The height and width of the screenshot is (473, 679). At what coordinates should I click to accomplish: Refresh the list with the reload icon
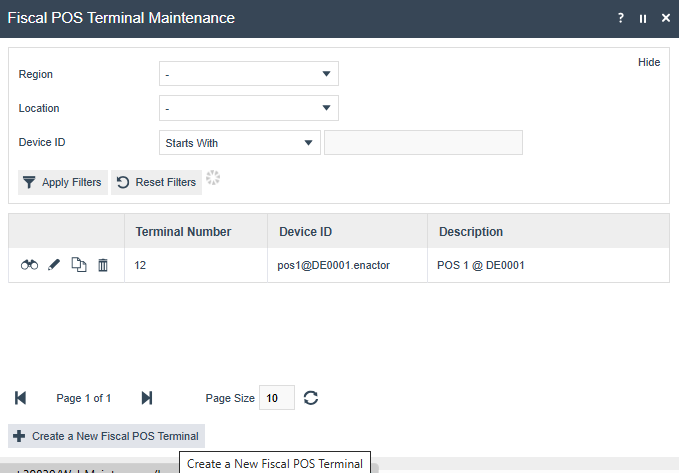coord(311,398)
